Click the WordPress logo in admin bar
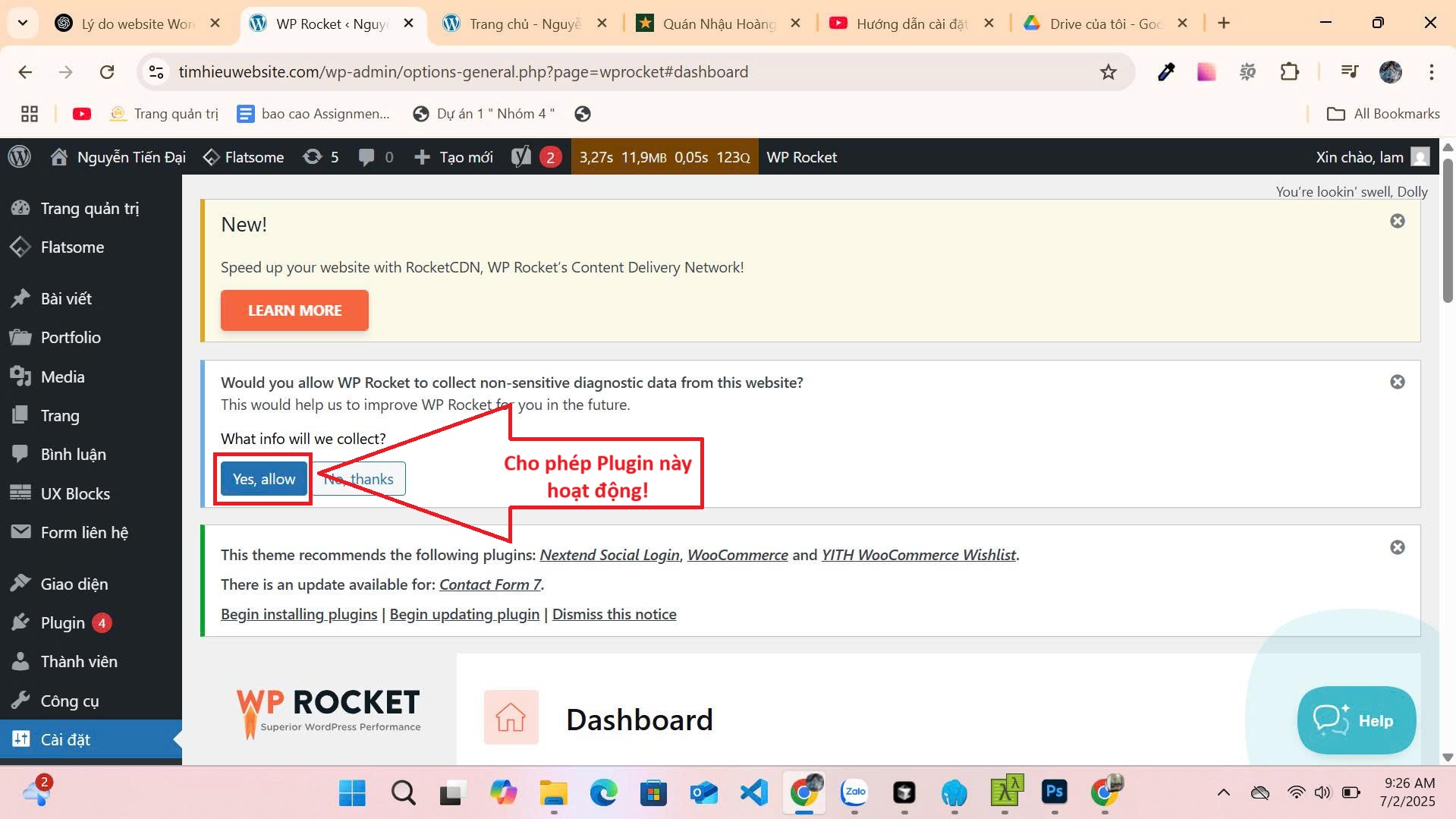The height and width of the screenshot is (819, 1456). pyautogui.click(x=20, y=157)
